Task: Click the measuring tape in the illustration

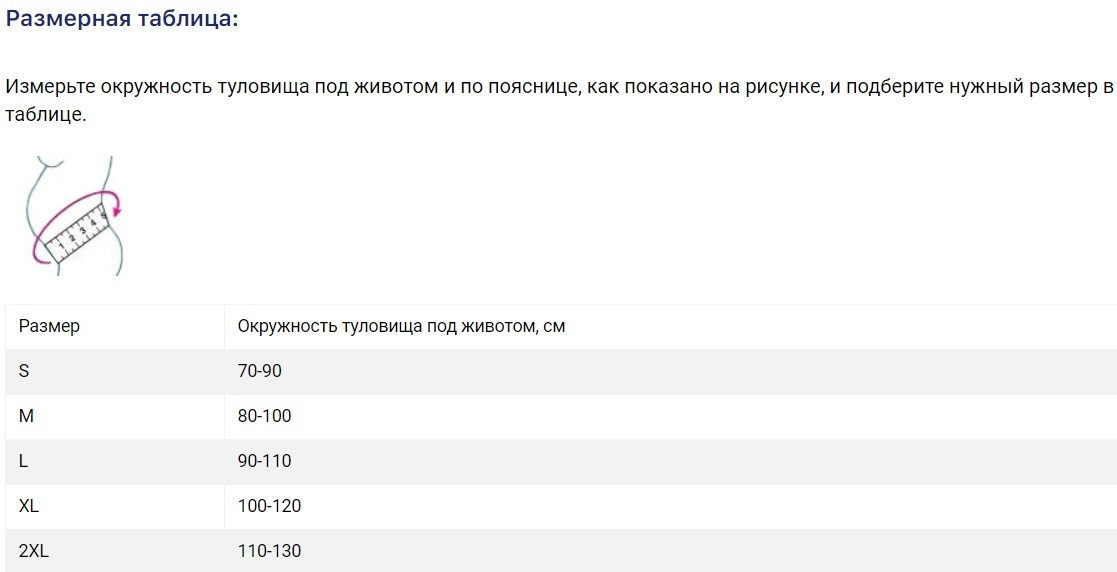Action: click(x=78, y=232)
